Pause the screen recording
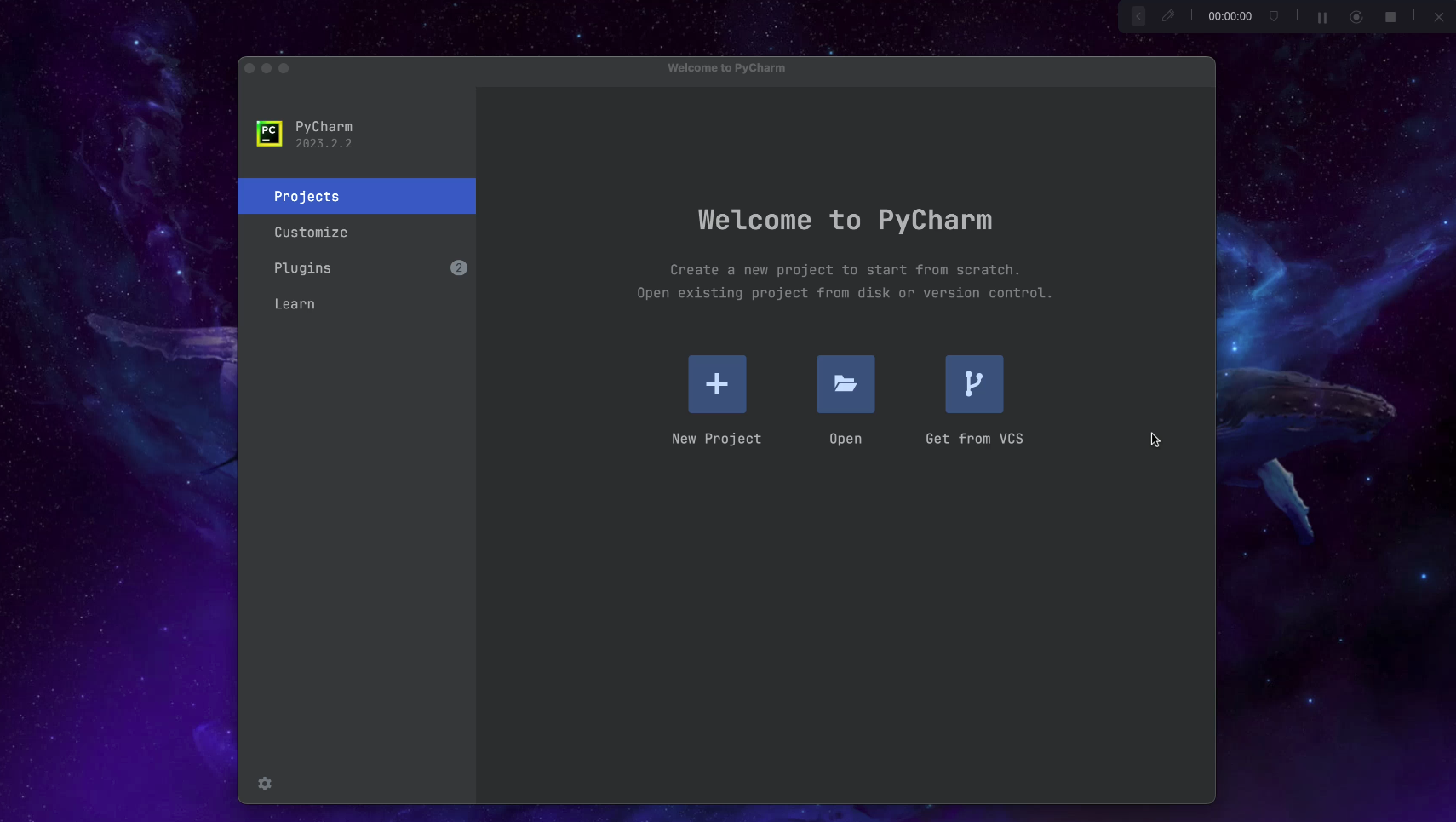 (1322, 17)
